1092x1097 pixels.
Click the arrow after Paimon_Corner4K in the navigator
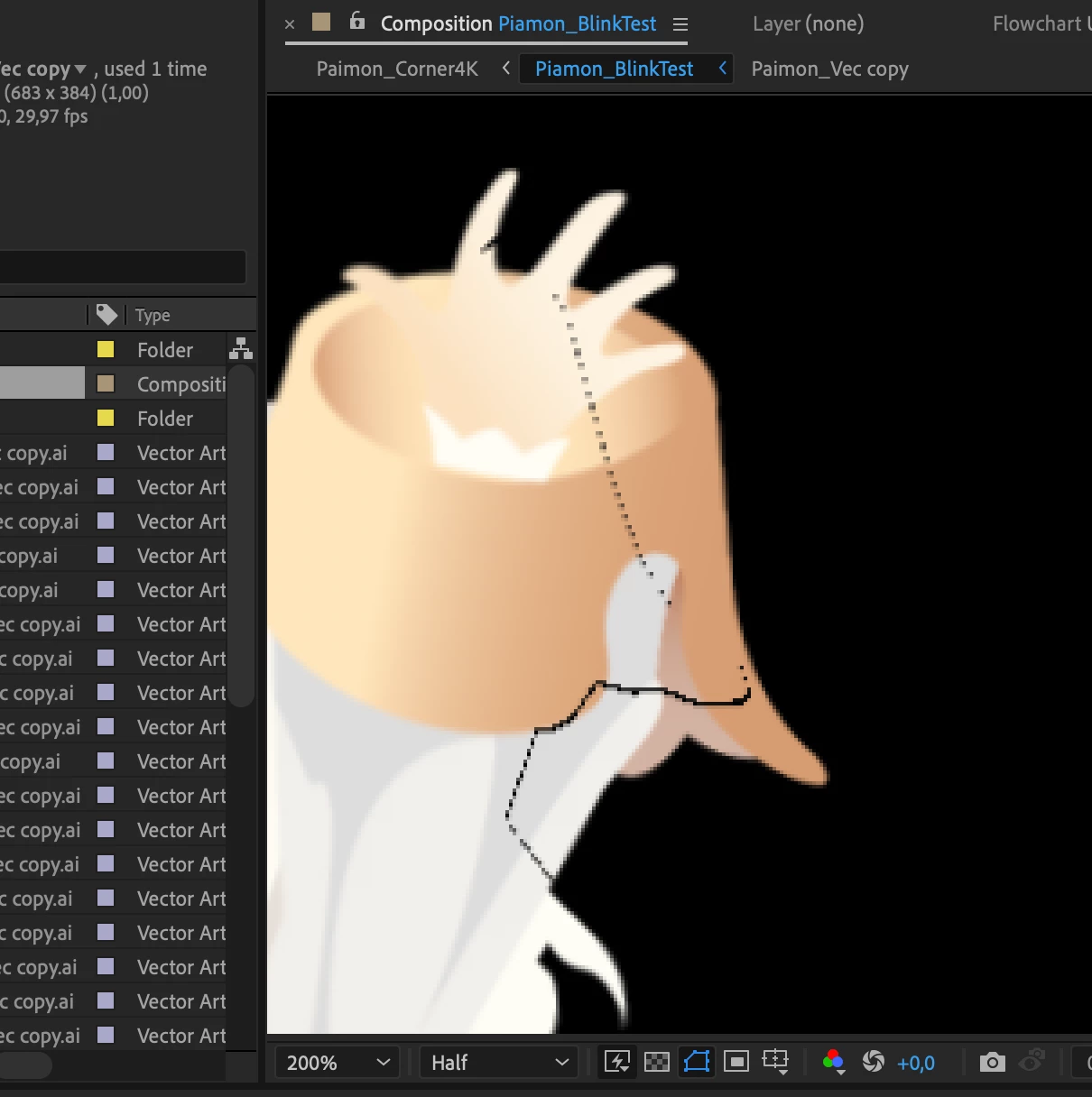coord(505,69)
